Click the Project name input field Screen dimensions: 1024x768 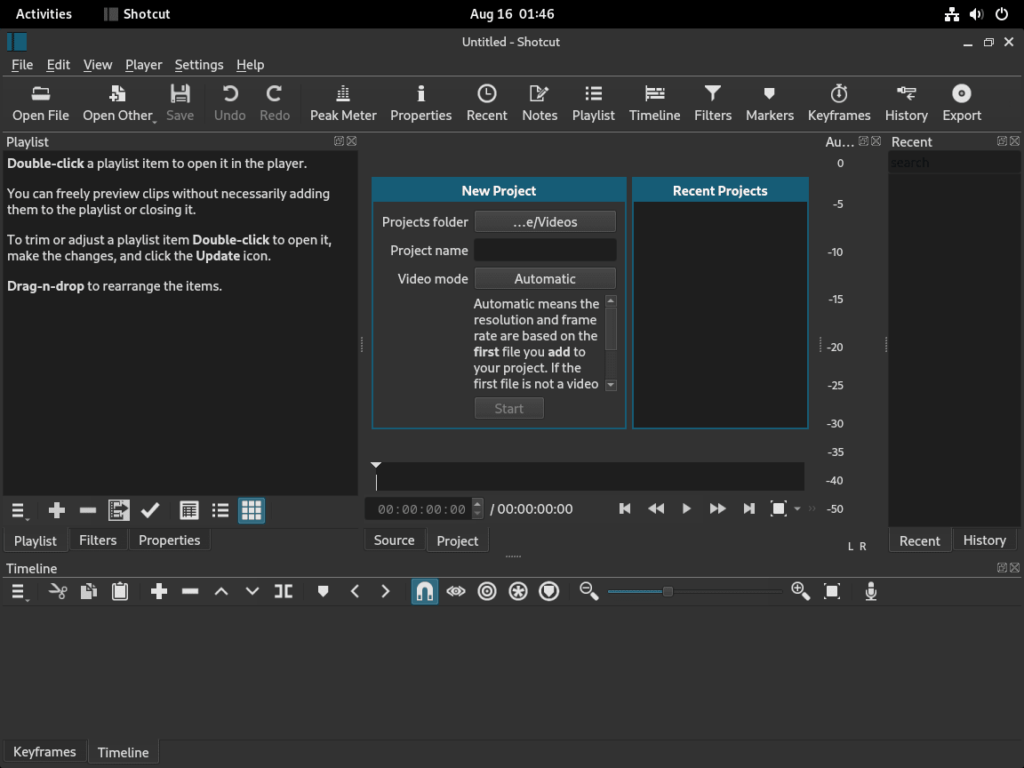coord(545,250)
